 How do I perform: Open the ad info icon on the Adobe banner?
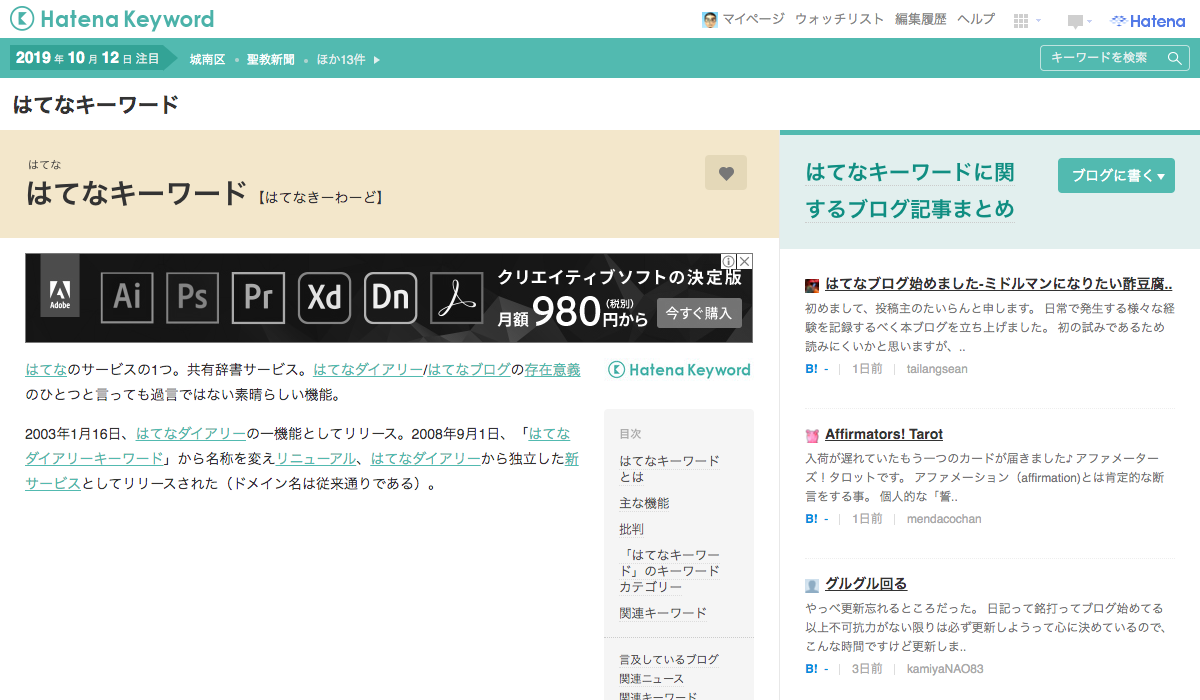(729, 261)
